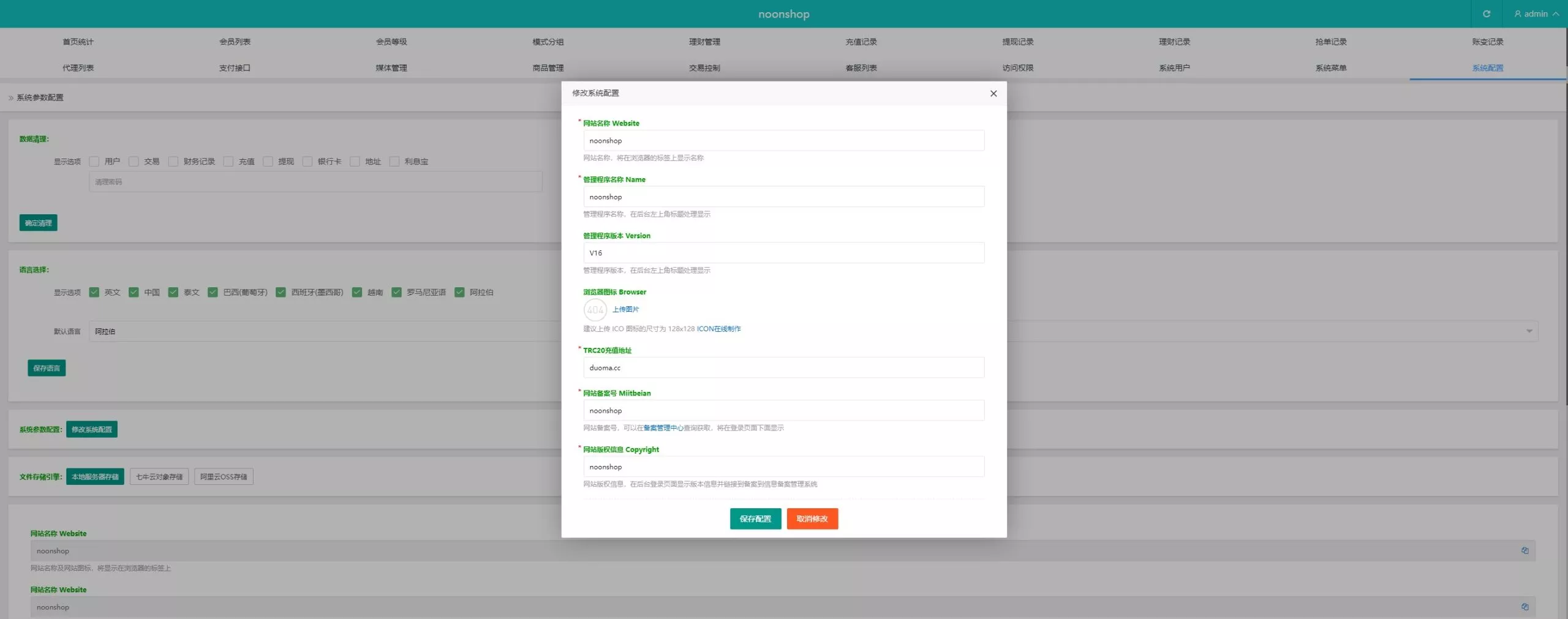Copy the first 网站名称 Website value icon
This screenshot has width=1568, height=619.
(1525, 550)
